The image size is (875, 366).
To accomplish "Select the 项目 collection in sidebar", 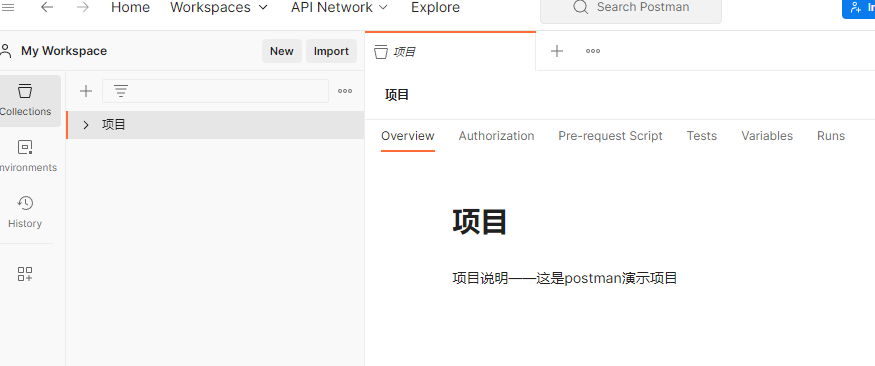I will [x=215, y=125].
